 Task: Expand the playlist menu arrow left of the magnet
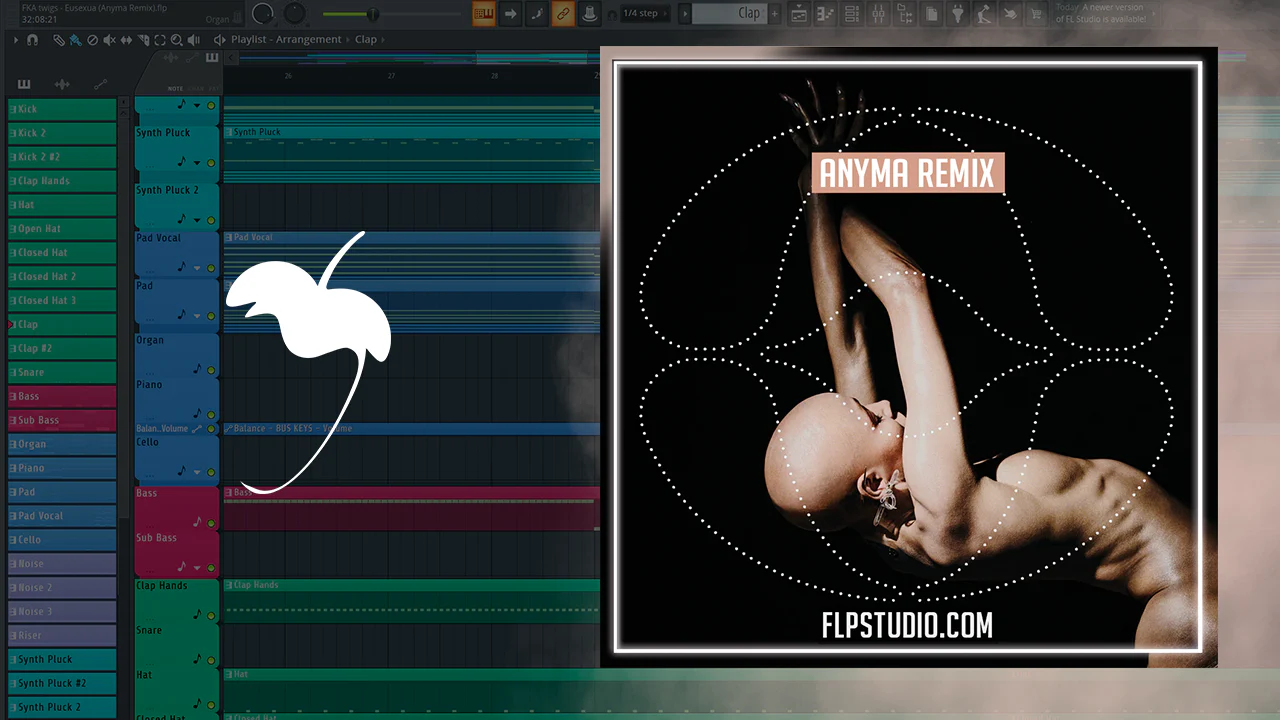(x=16, y=40)
